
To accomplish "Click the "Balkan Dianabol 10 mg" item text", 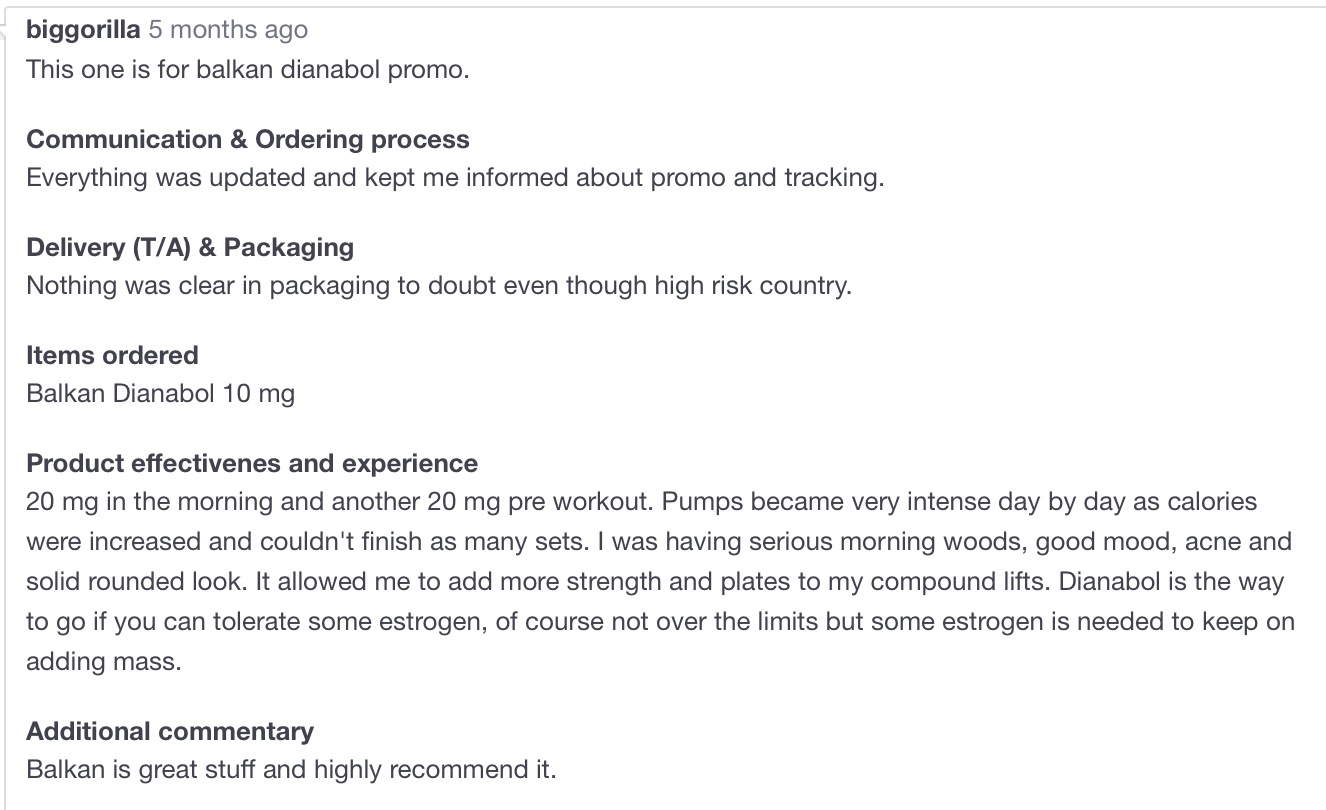I will tap(160, 394).
